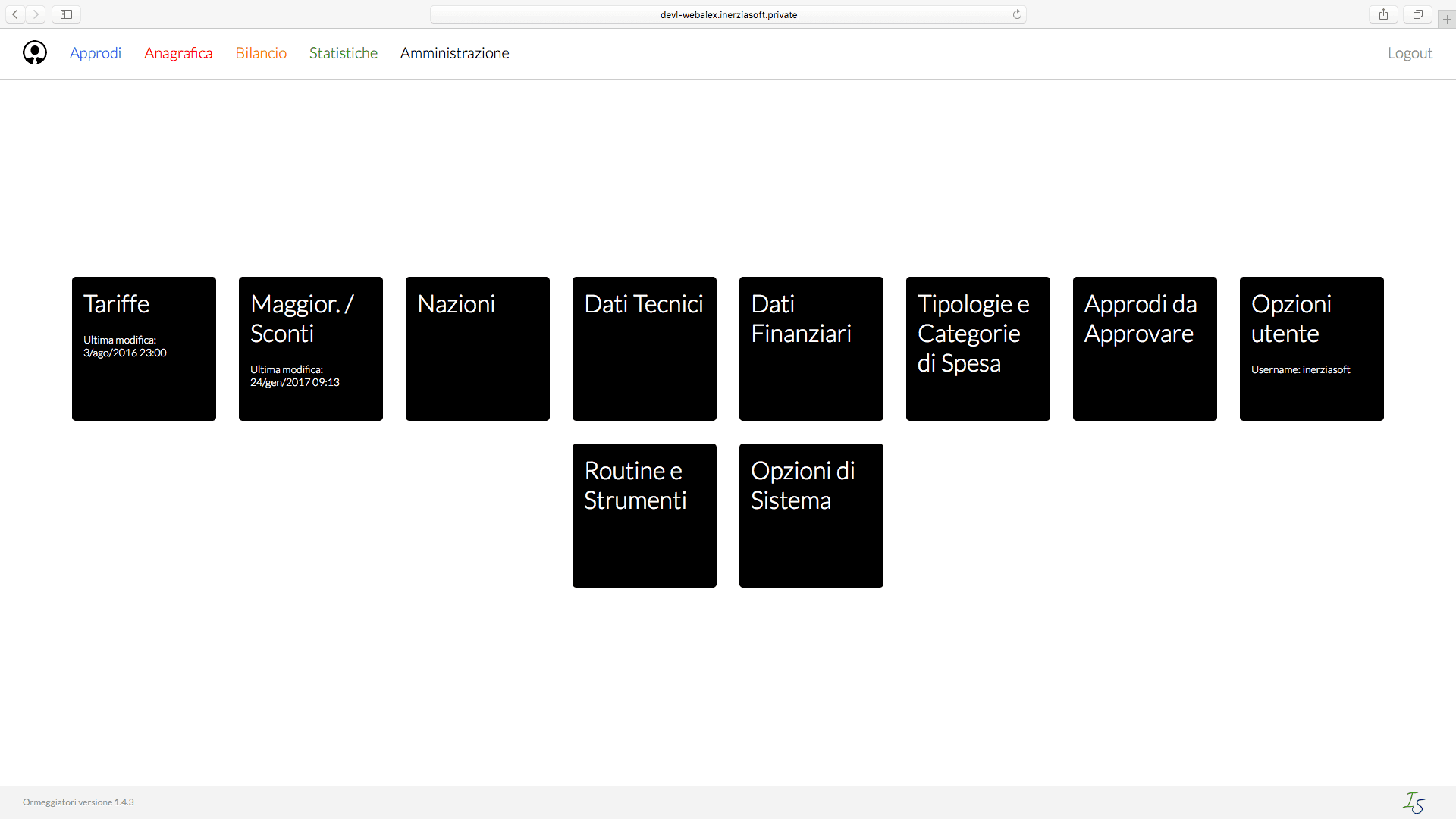This screenshot has width=1456, height=819.
Task: Toggle the browser sidebar icon
Action: tap(67, 14)
